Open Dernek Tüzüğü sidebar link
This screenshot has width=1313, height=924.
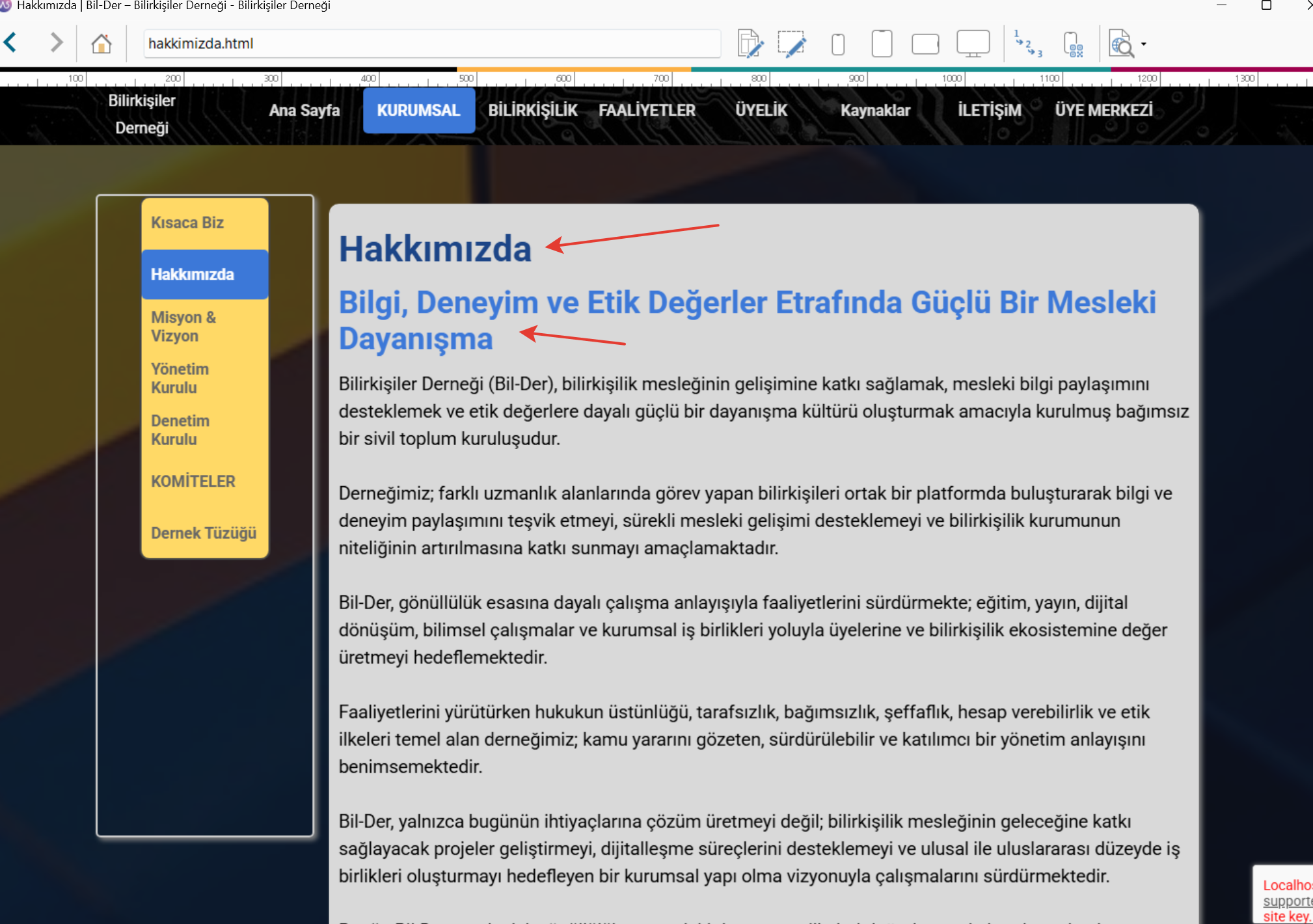pos(205,533)
